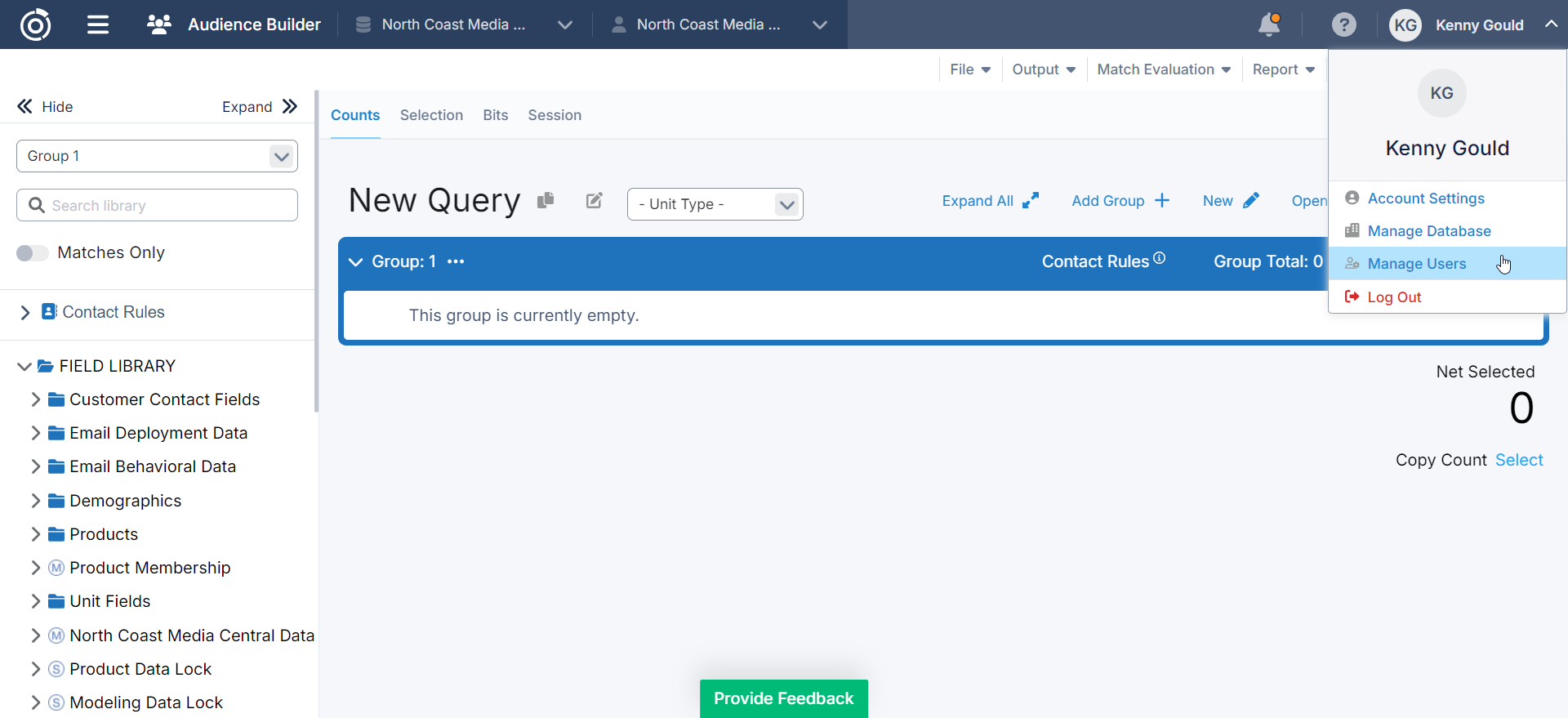Toggle the Matches Only switch
The image size is (1568, 718).
coord(33,253)
